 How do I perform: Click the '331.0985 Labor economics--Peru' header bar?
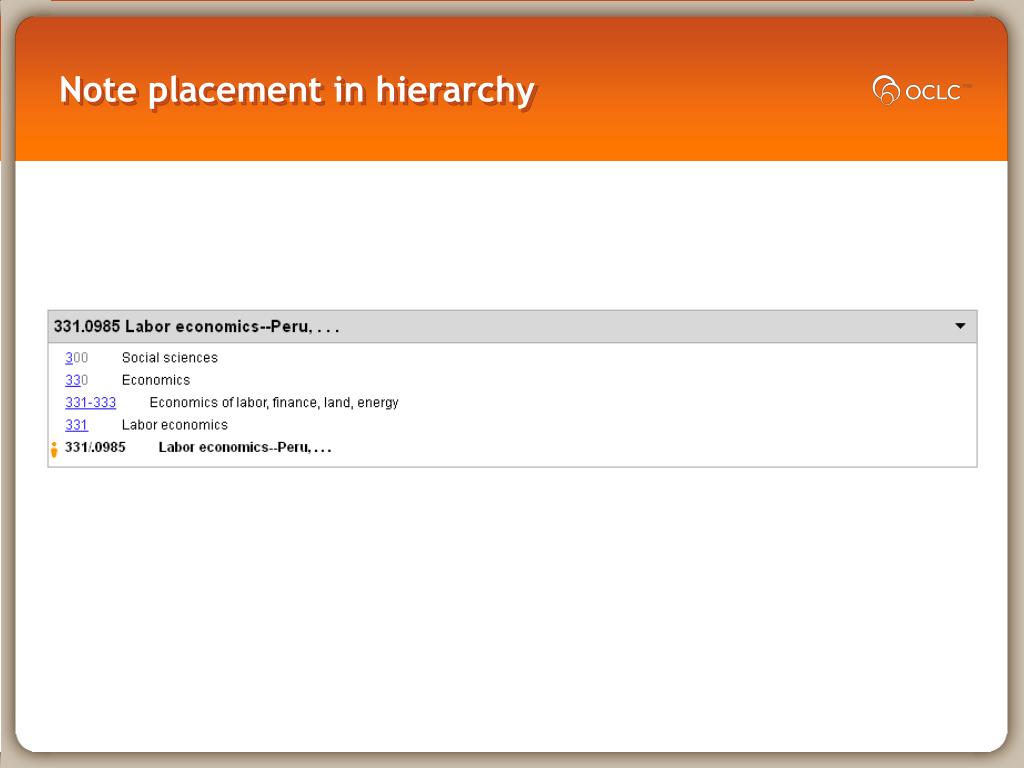pos(513,327)
